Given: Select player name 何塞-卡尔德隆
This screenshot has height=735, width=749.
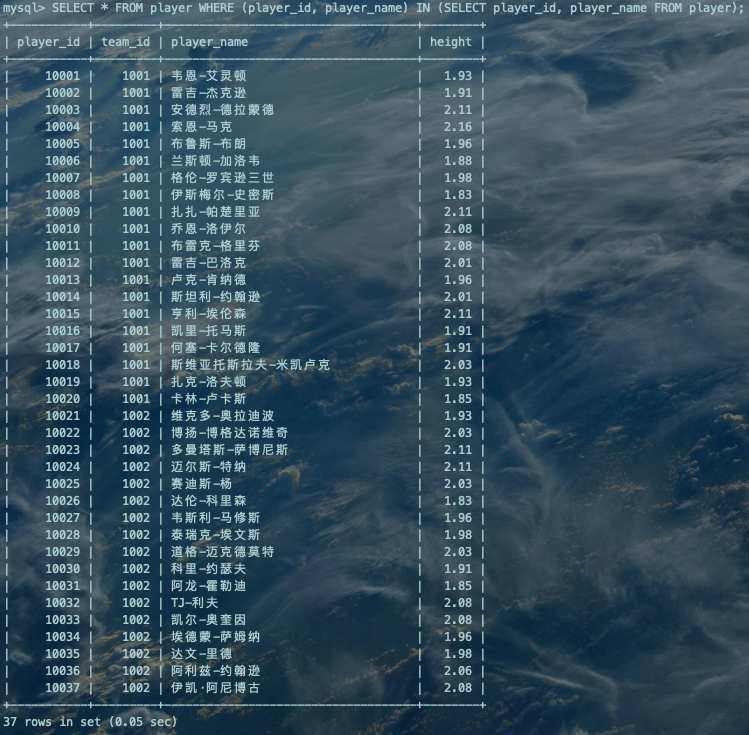Looking at the screenshot, I should point(215,348).
